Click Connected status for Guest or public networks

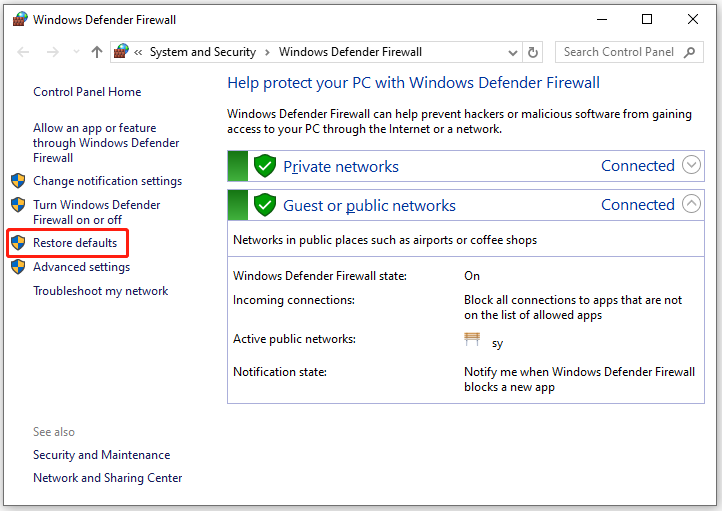(638, 204)
